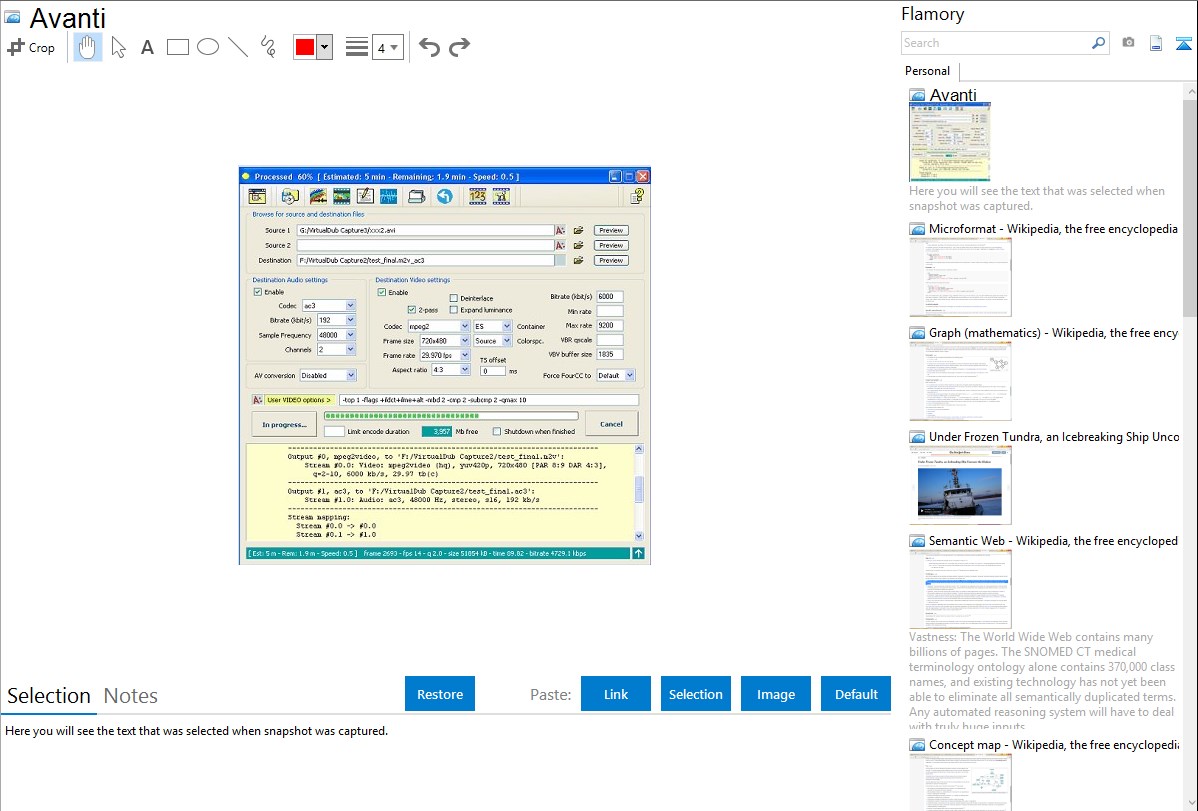The width and height of the screenshot is (1198, 811).
Task: Click the Destination open-folder icon
Action: click(x=578, y=261)
